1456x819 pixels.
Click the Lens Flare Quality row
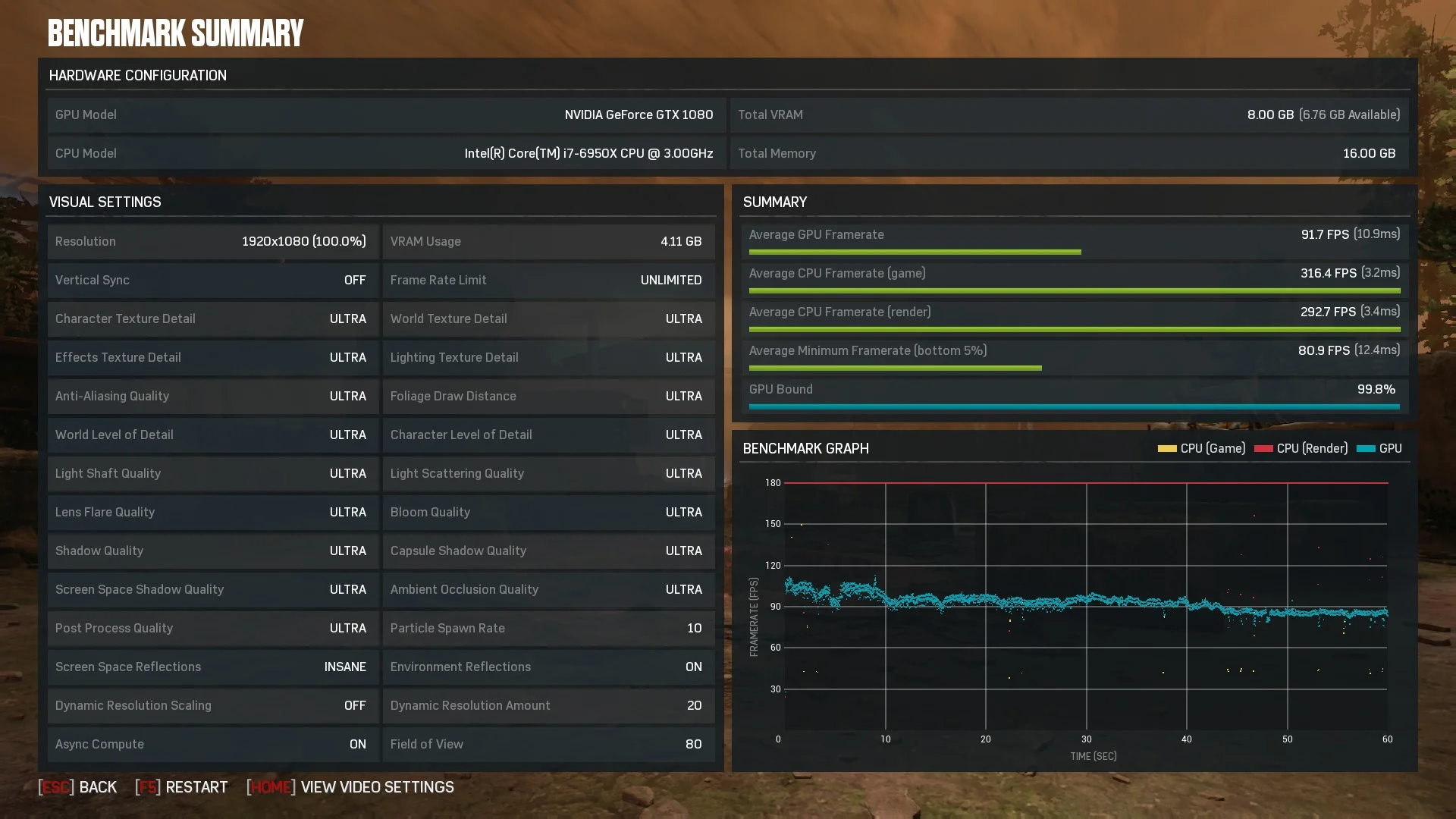pos(212,513)
